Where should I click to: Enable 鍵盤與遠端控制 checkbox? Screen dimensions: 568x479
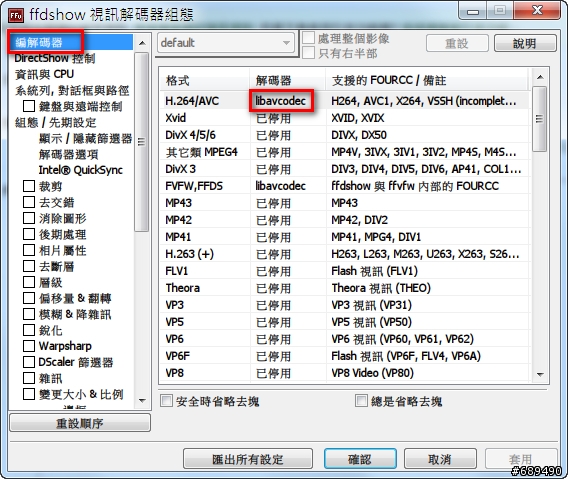click(x=29, y=106)
